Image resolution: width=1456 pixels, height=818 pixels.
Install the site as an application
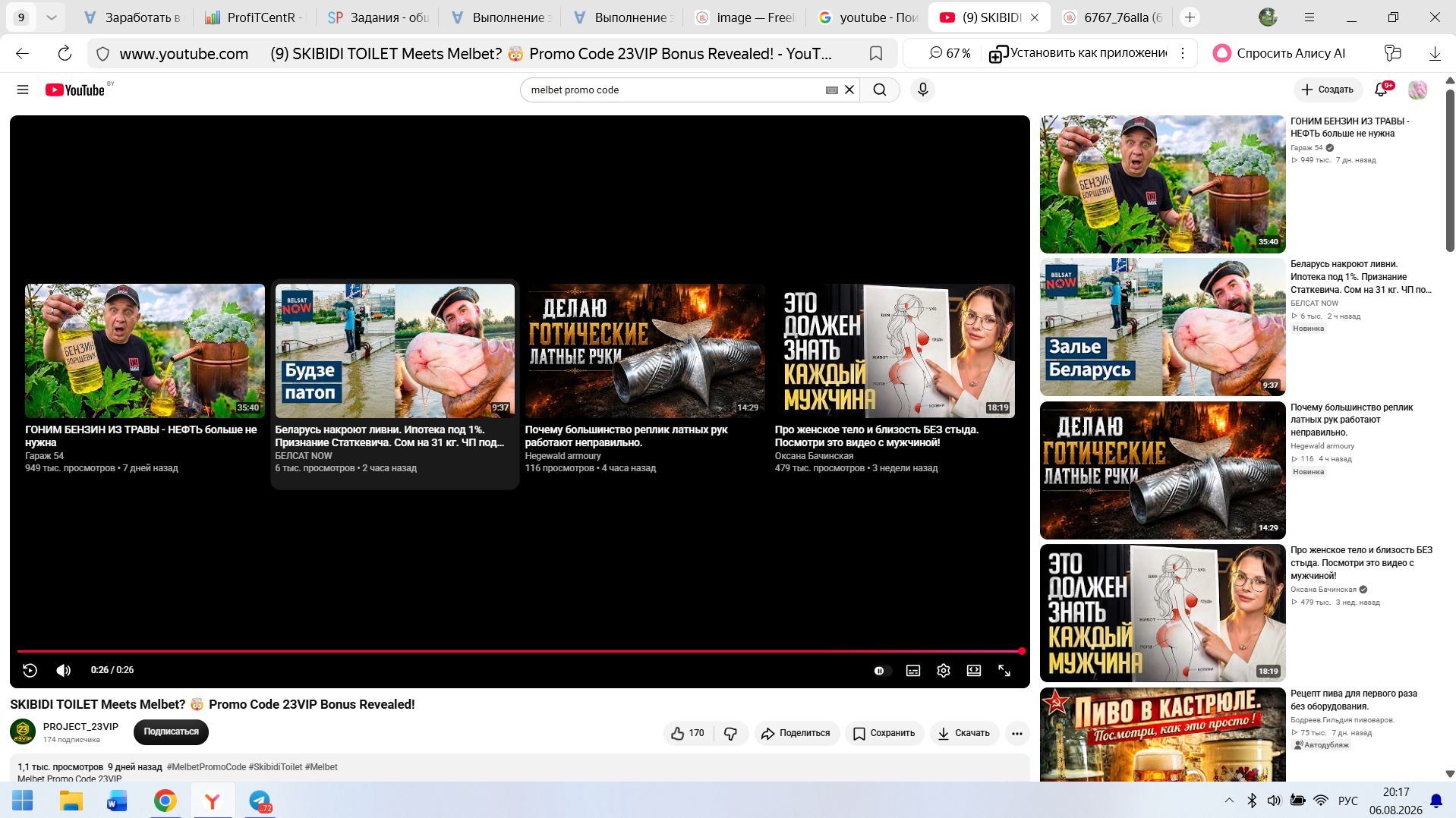[1078, 53]
